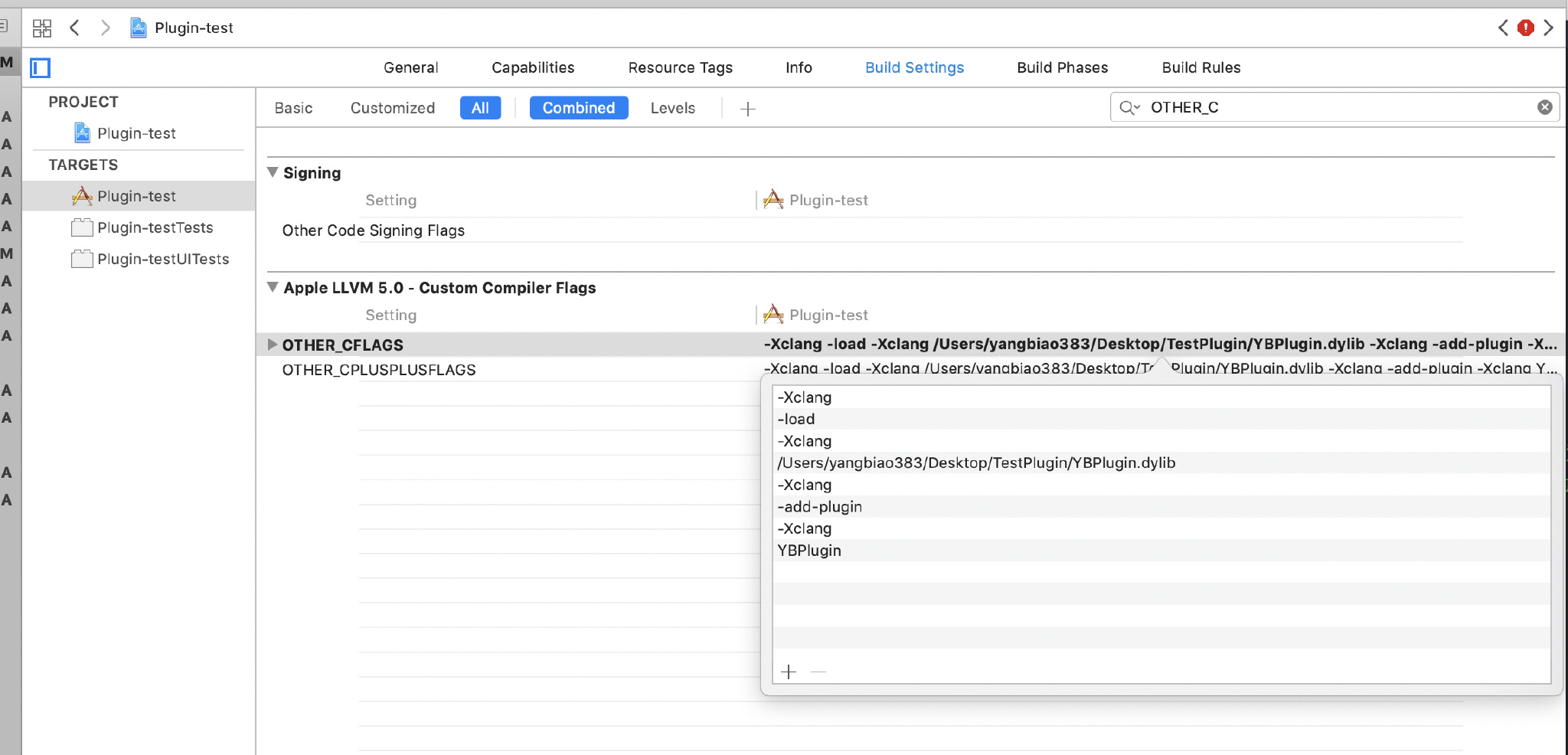1568x755 pixels.
Task: Expand the OTHER_CFLAGS setting row
Action: point(272,345)
